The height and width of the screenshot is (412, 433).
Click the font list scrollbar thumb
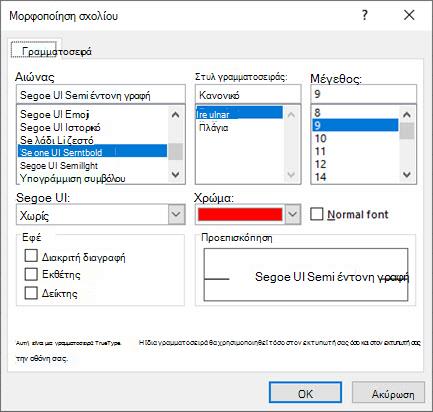pos(175,152)
